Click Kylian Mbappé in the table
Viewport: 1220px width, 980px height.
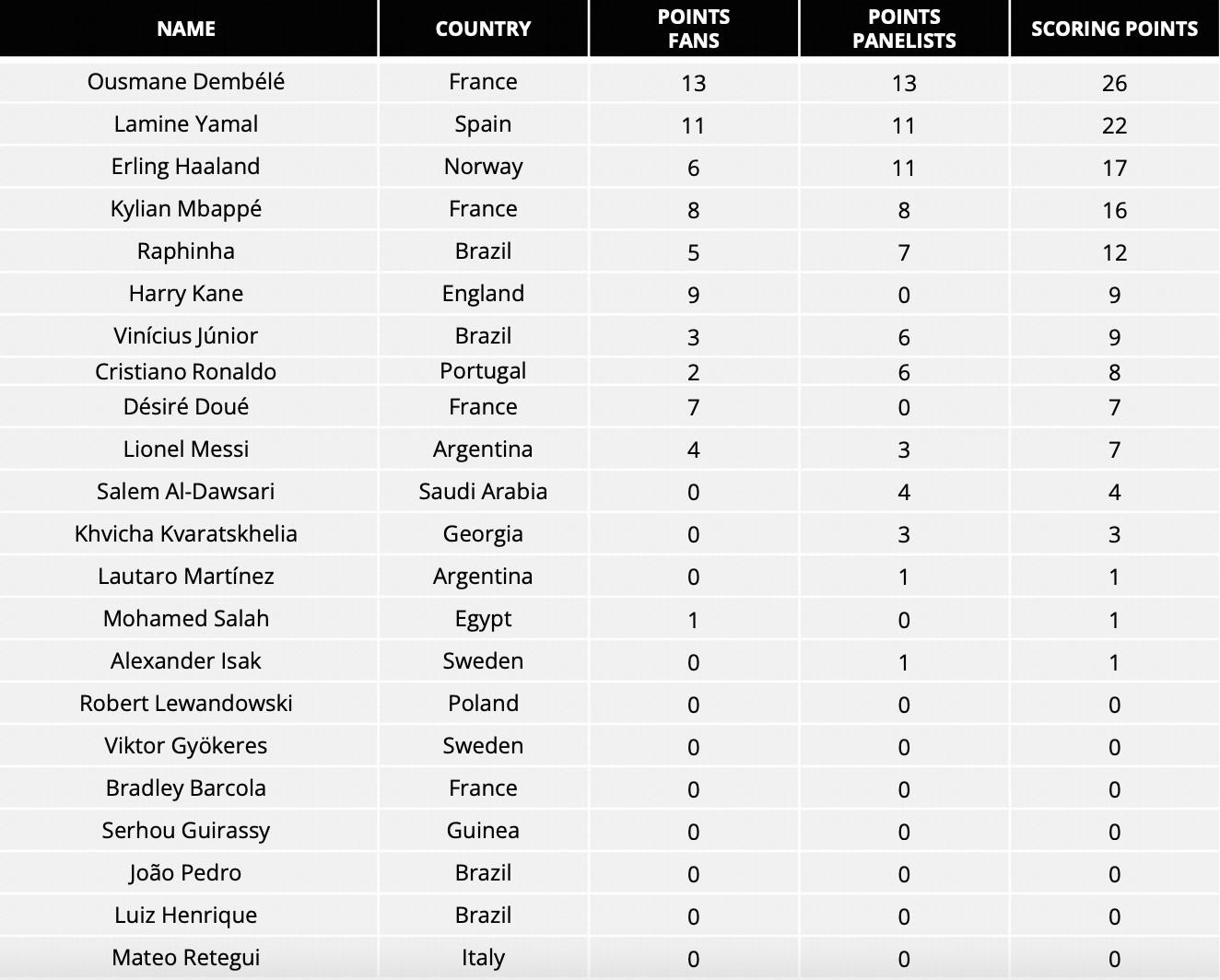pos(186,209)
